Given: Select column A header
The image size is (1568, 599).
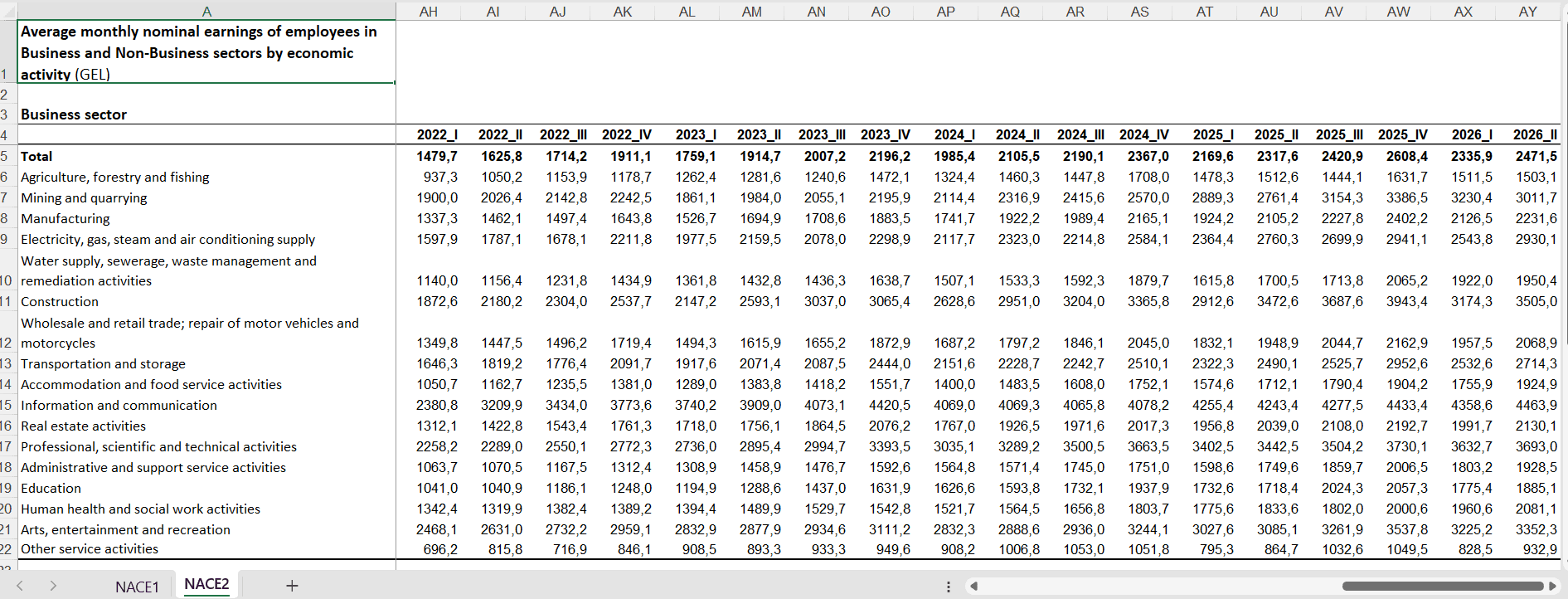Looking at the screenshot, I should [x=206, y=11].
